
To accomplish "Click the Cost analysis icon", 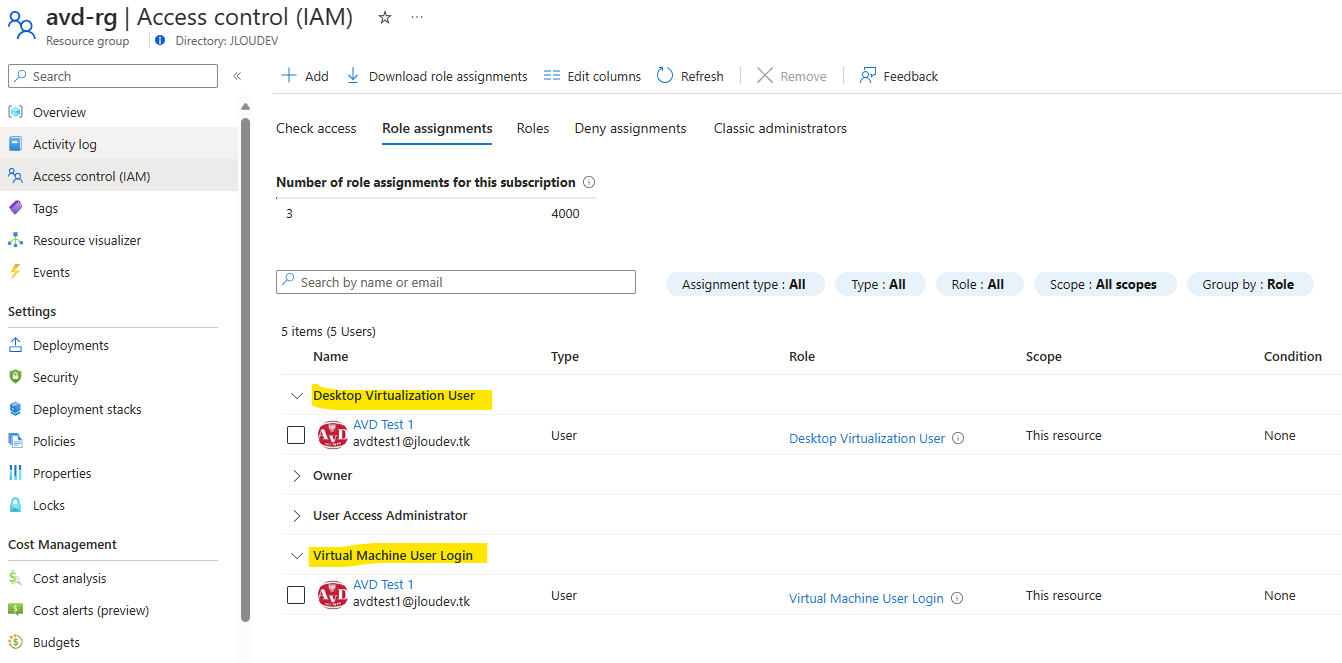I will coord(15,578).
